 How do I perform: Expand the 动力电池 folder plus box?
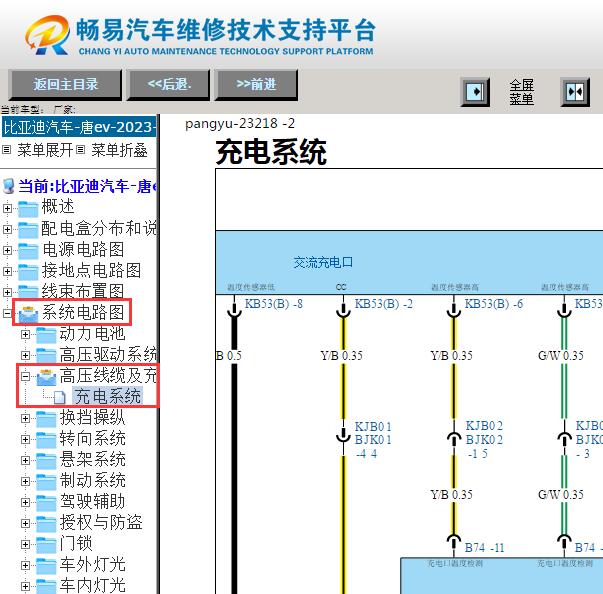(25, 334)
